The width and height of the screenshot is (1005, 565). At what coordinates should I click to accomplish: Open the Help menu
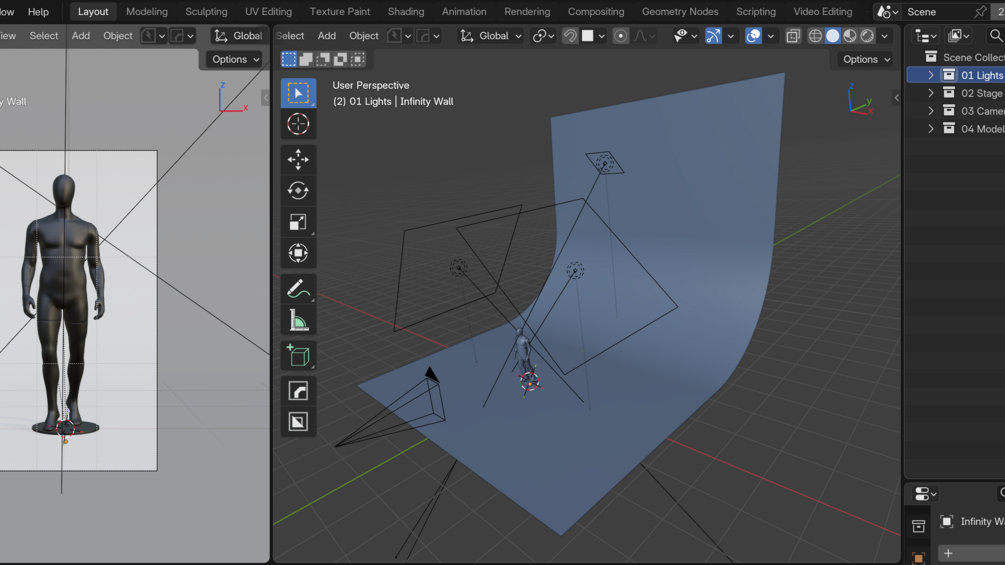[x=38, y=12]
